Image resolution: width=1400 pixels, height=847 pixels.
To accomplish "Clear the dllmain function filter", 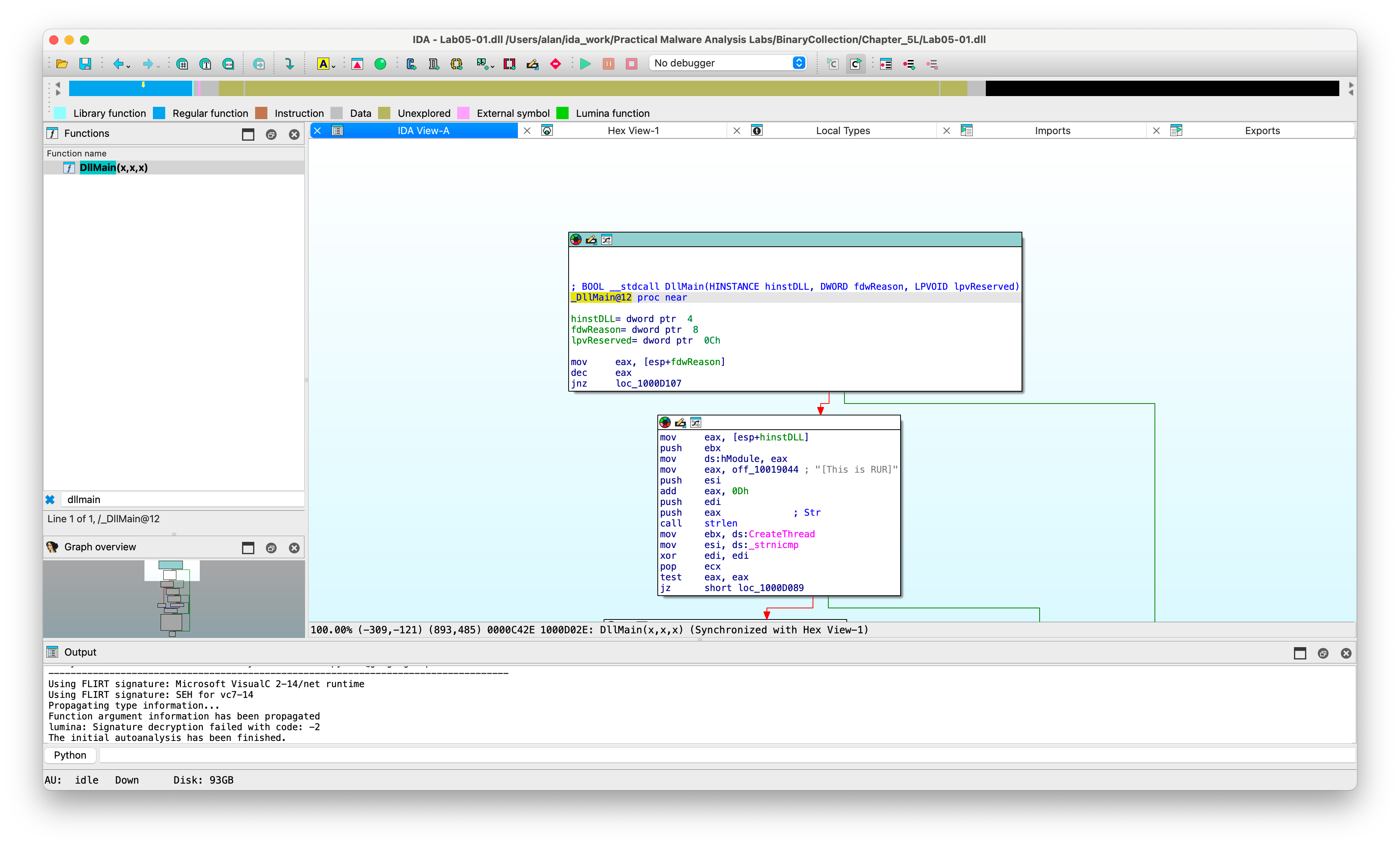I will pos(50,500).
